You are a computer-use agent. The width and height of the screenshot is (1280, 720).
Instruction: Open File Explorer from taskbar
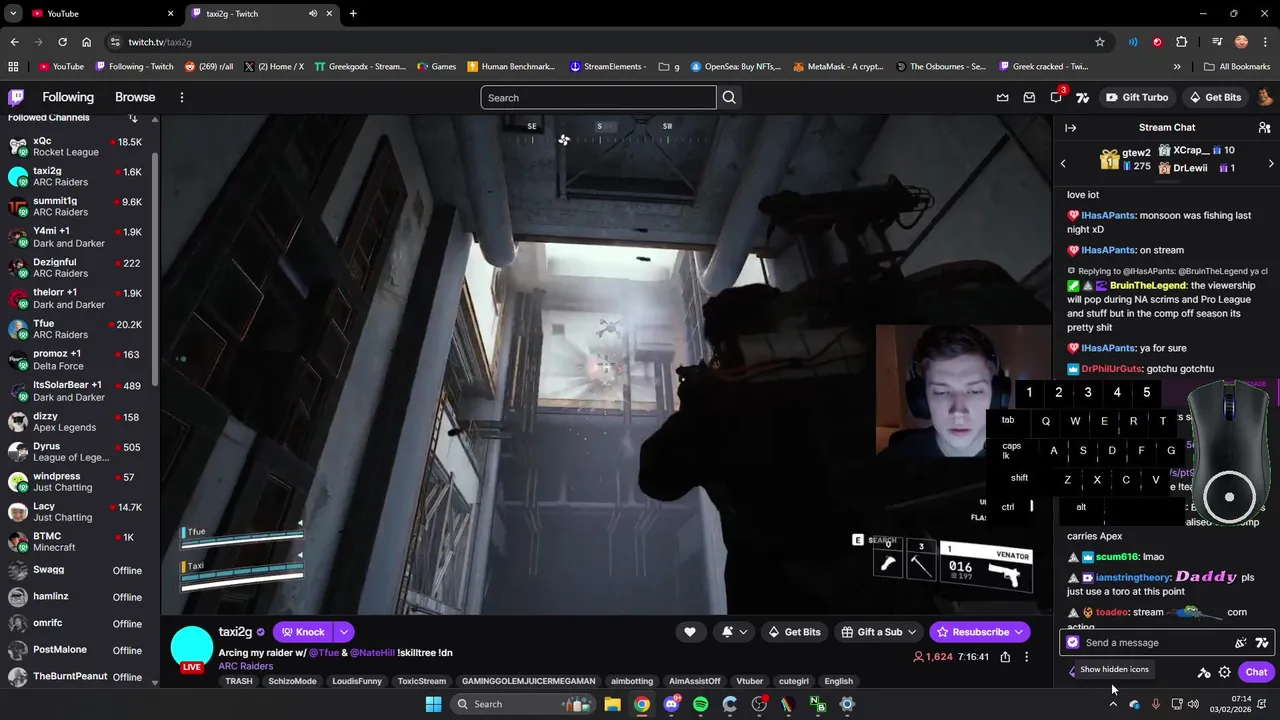tap(612, 704)
